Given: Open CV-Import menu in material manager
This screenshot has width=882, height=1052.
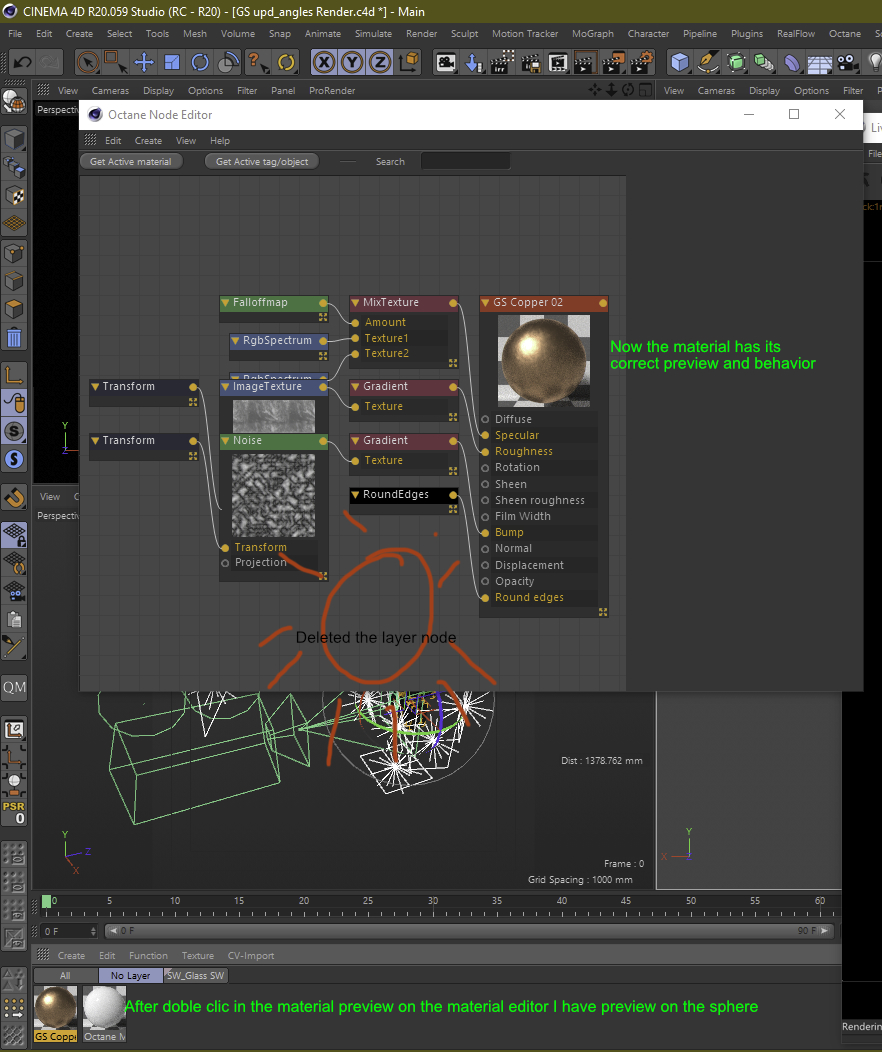Looking at the screenshot, I should pos(251,955).
